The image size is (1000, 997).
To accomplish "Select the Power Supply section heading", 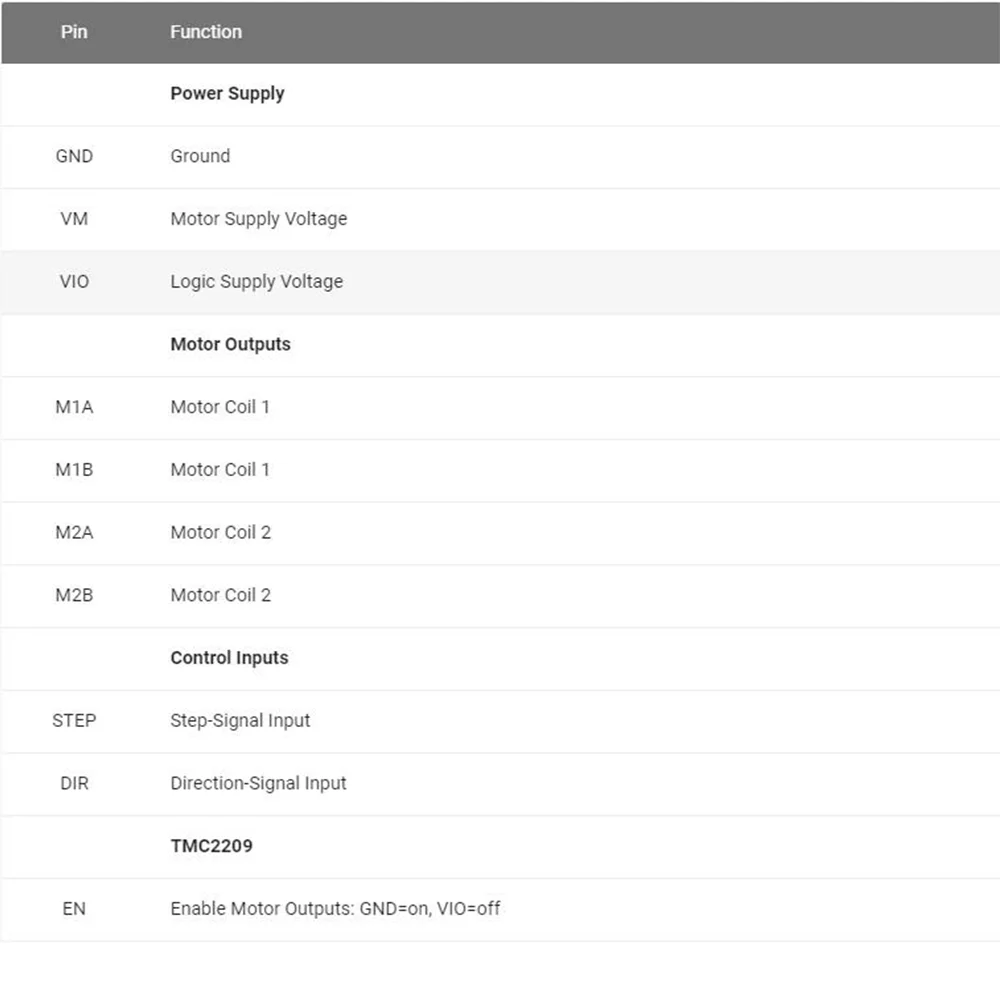I will tap(227, 94).
